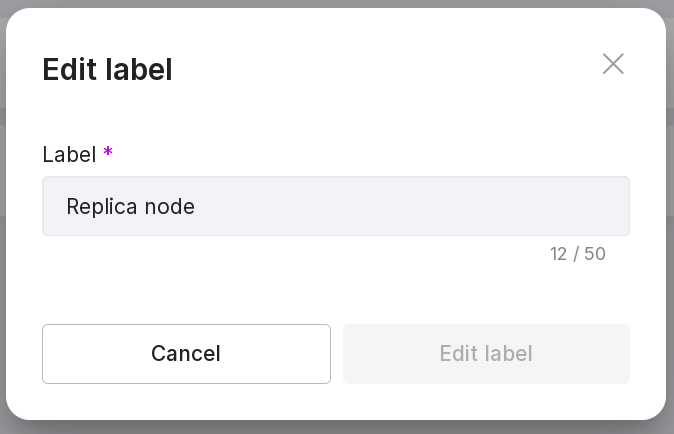This screenshot has width=674, height=434.
Task: Click the character count below the input
Action: point(578,254)
